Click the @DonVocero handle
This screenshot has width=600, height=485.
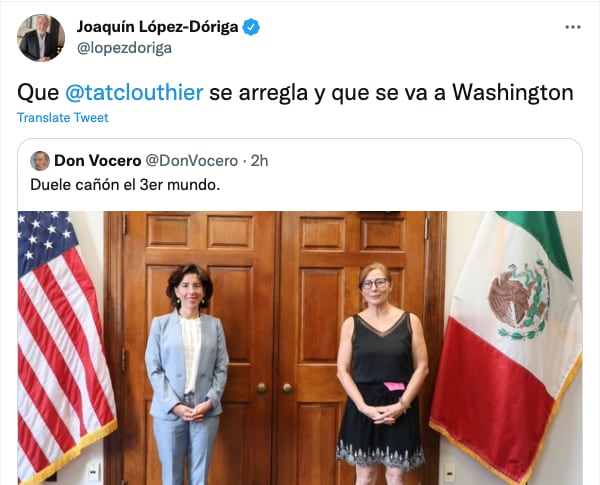click(191, 161)
